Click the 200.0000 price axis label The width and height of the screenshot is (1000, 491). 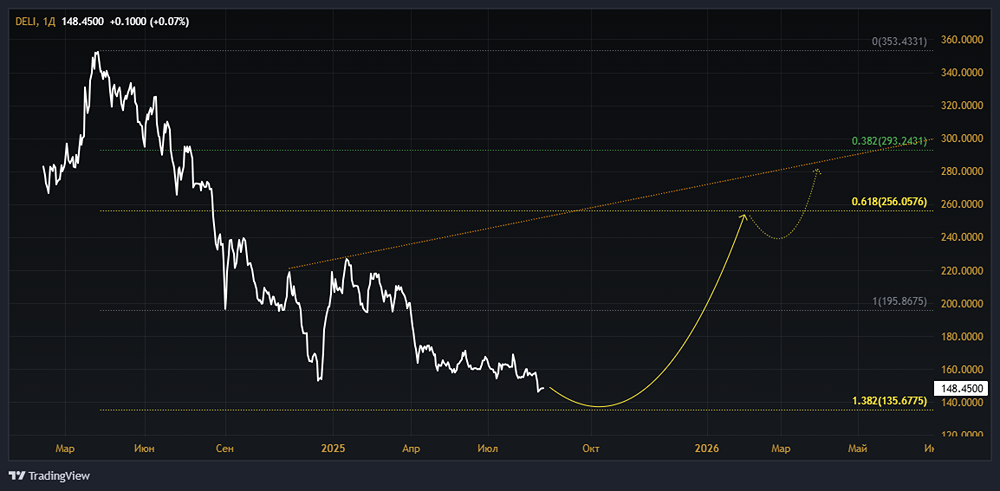tap(962, 304)
